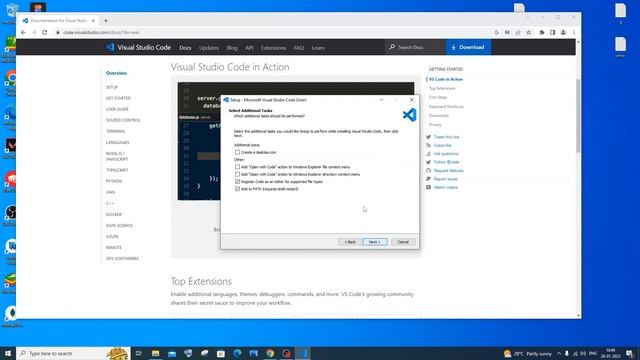Viewport: 640px width, 360px height.
Task: Click Cancel in the Setup dialog
Action: point(403,242)
